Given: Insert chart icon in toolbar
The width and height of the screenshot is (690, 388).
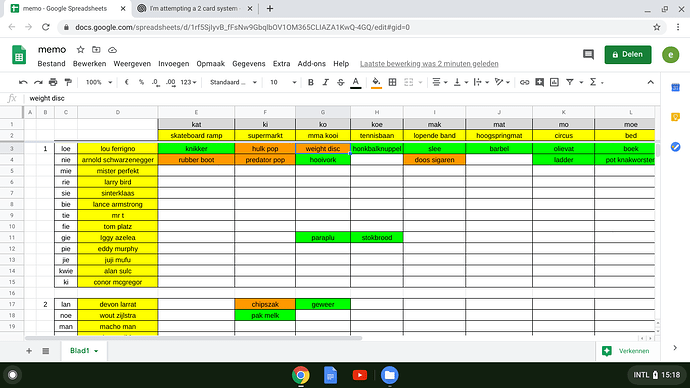Looking at the screenshot, I should [554, 82].
